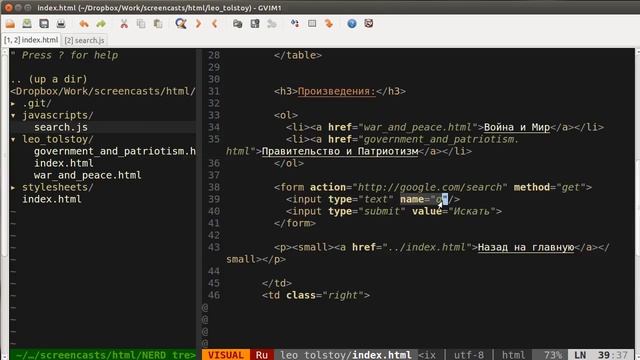640x360 pixels.
Task: Place cursor on 'Назад на главную' text
Action: (526, 247)
